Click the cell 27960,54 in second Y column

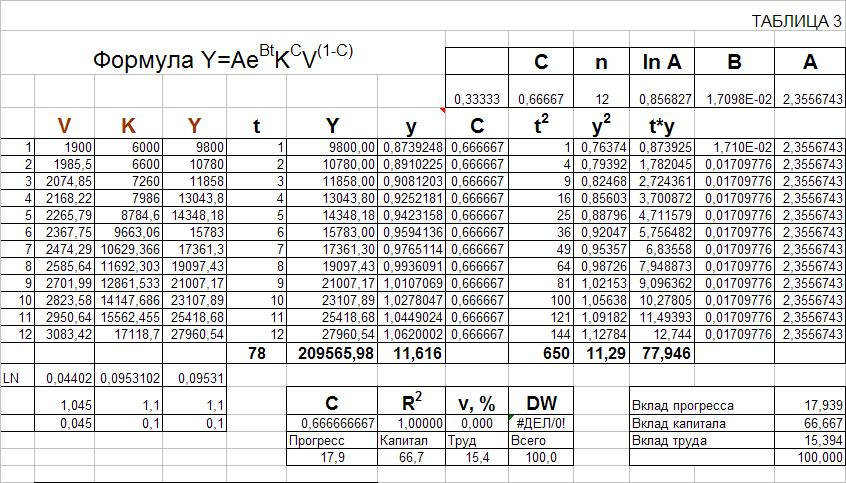click(332, 335)
